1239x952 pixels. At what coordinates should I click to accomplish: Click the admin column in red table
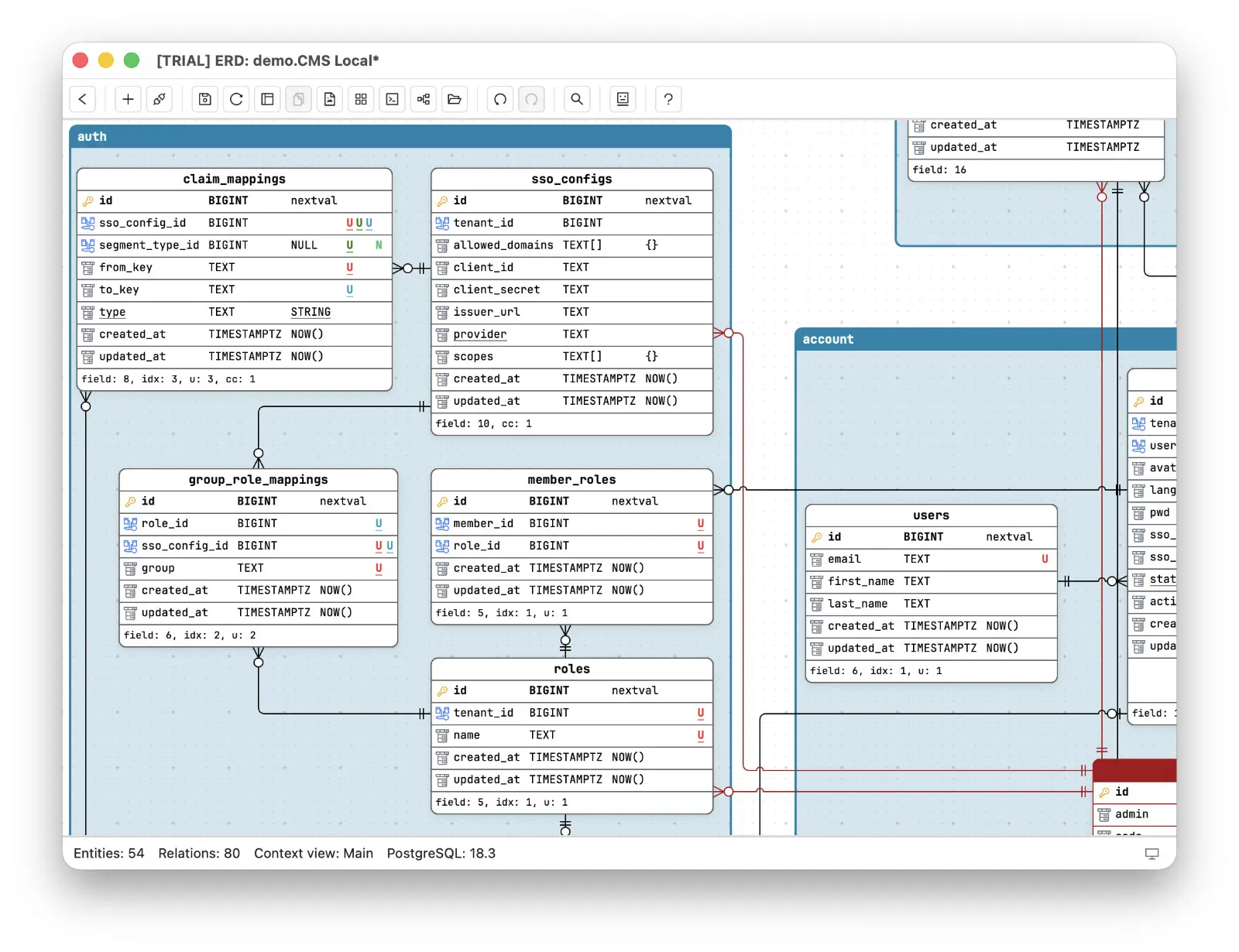pyautogui.click(x=1134, y=815)
